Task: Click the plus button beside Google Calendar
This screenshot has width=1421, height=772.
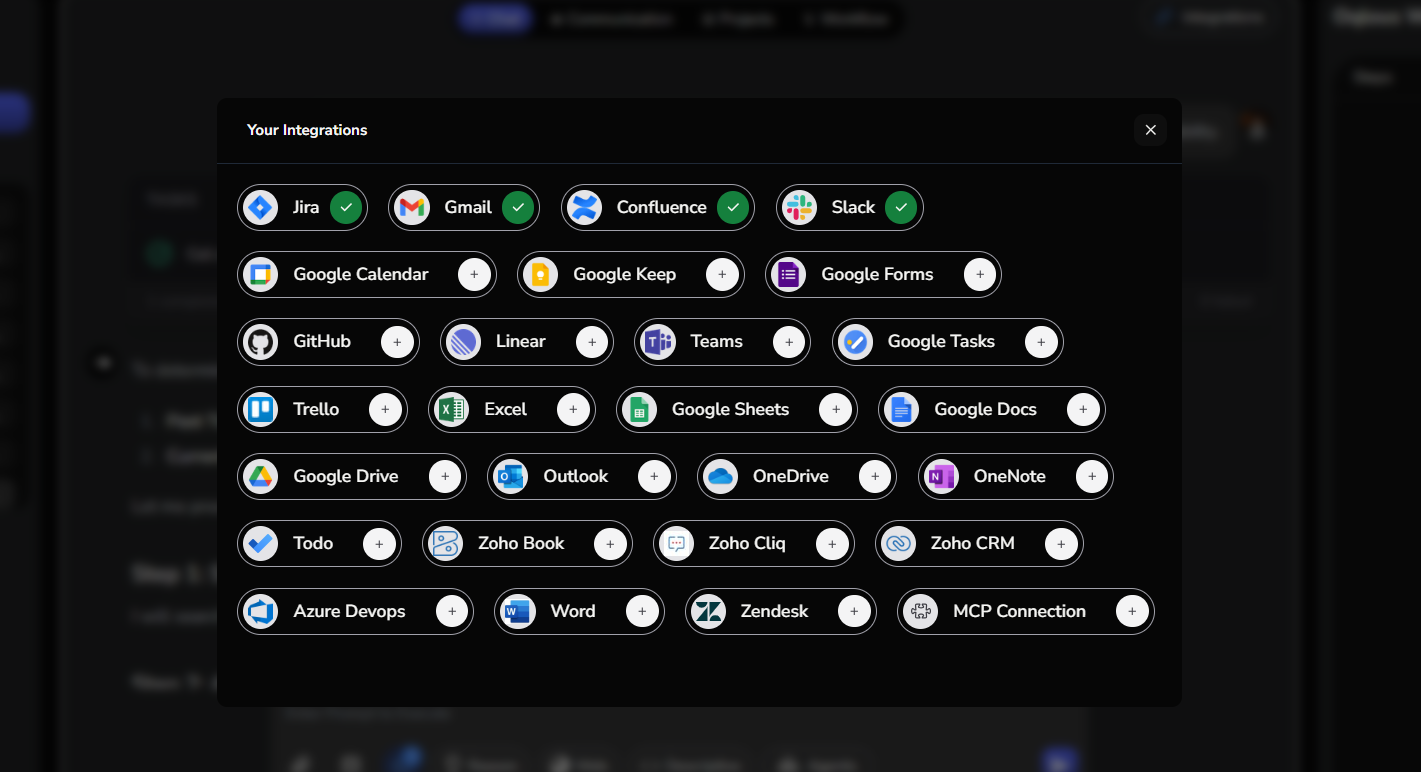Action: (474, 275)
